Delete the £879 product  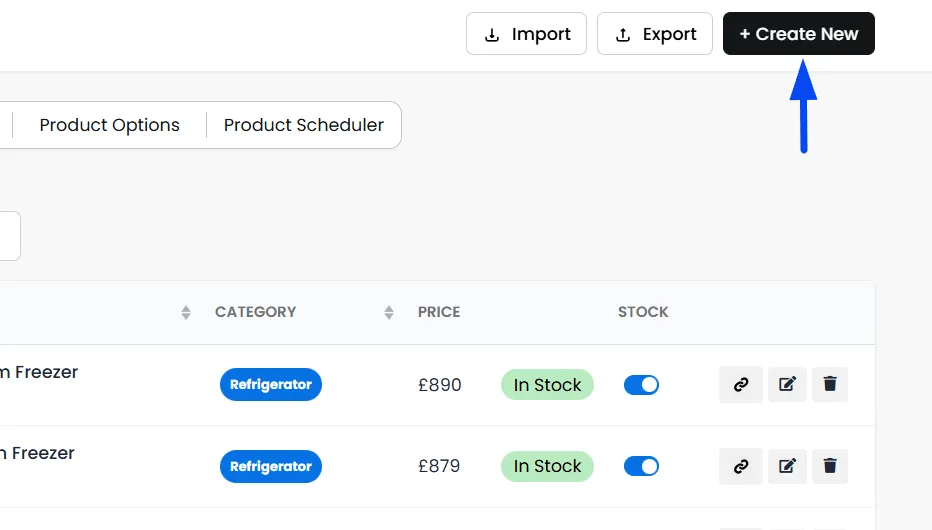[830, 466]
